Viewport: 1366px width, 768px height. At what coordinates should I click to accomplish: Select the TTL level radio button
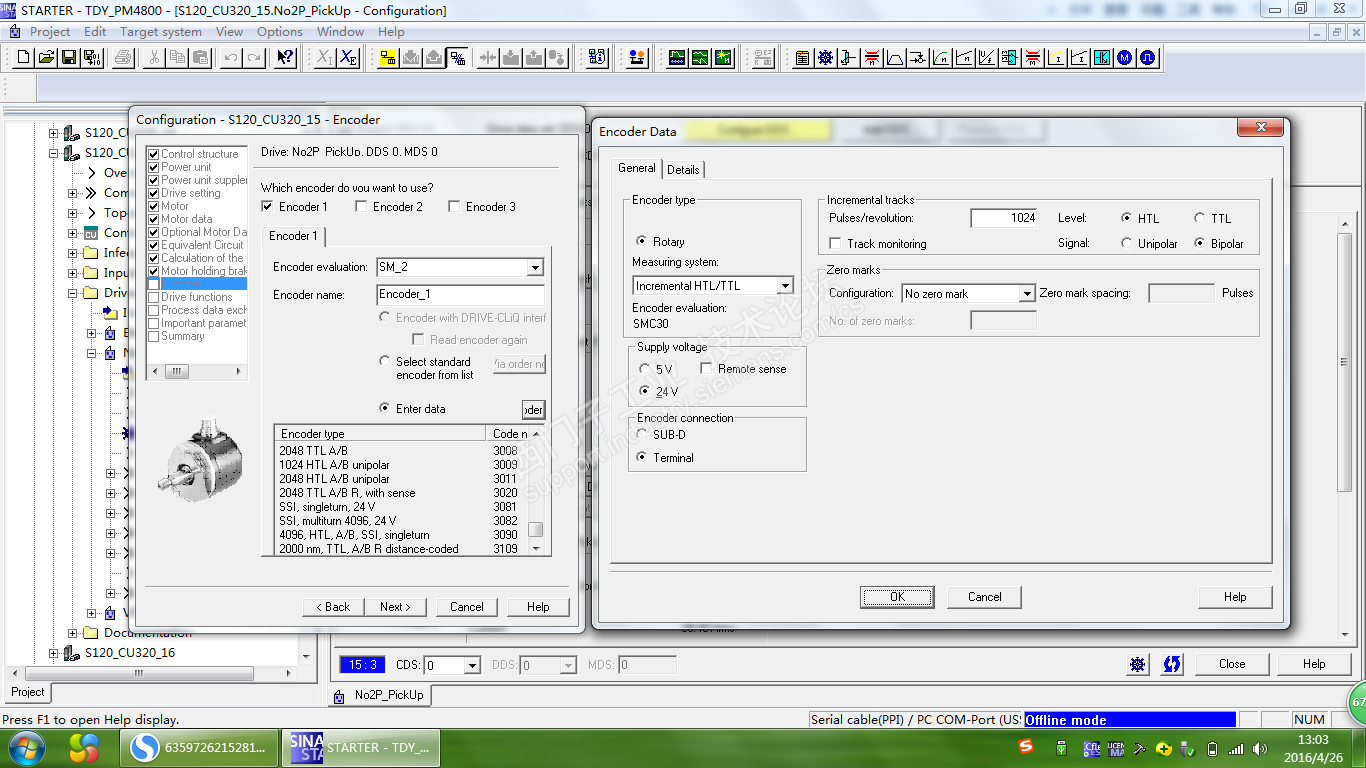(1200, 218)
